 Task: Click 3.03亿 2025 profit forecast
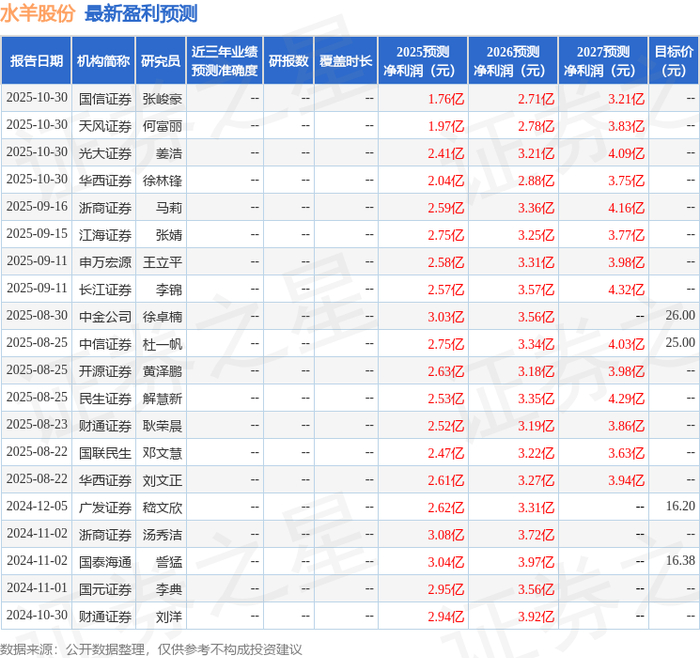[446, 317]
